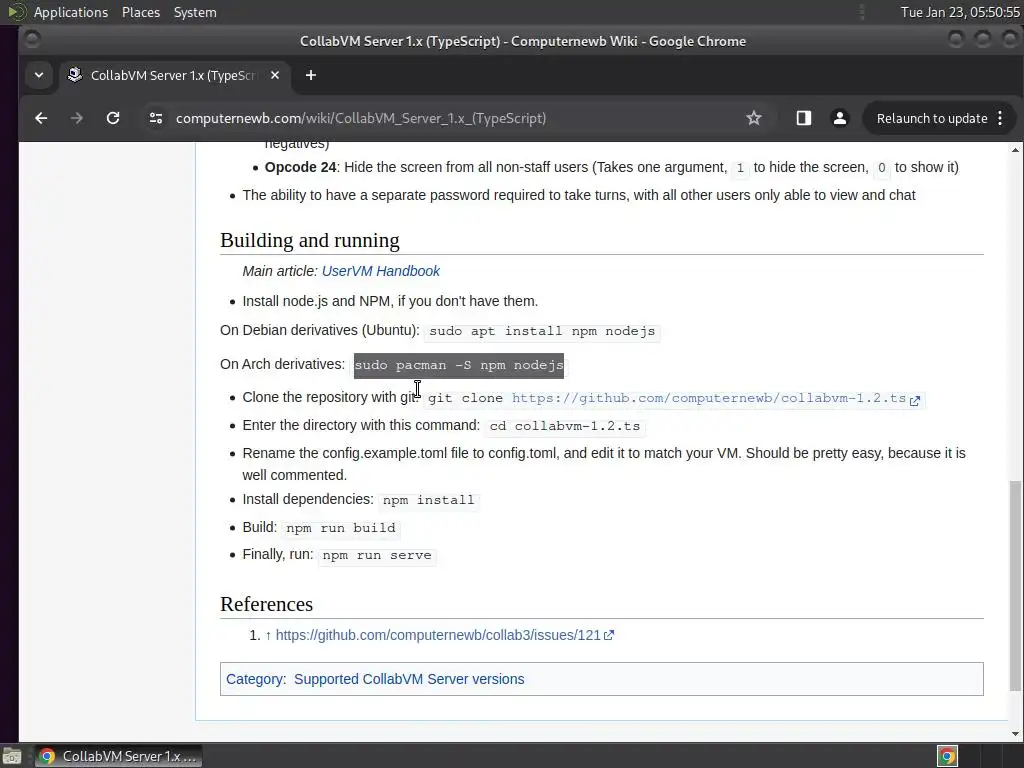
Task: Click the page vertical scrollbar thumb
Action: [x=1015, y=586]
